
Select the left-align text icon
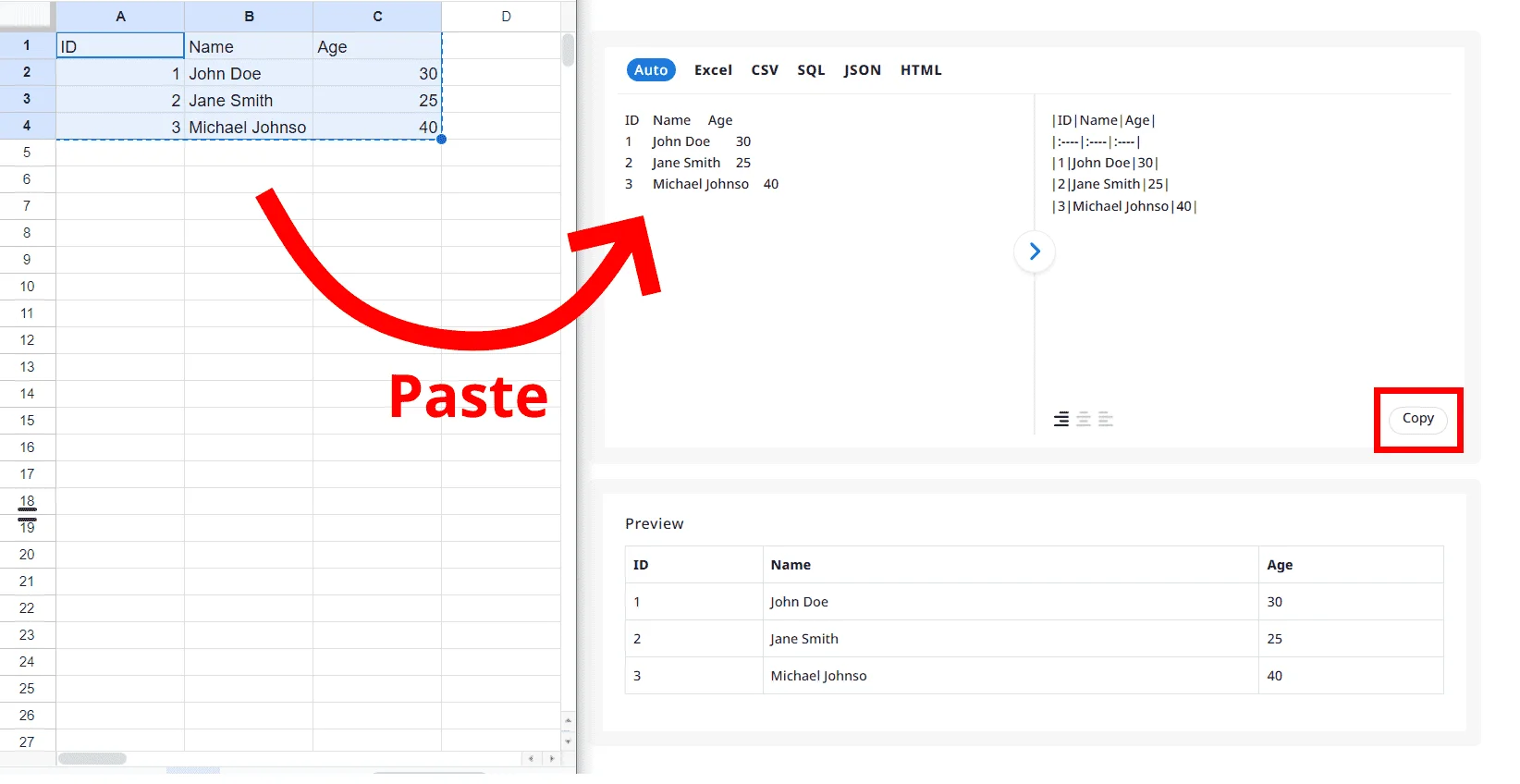tap(1106, 419)
